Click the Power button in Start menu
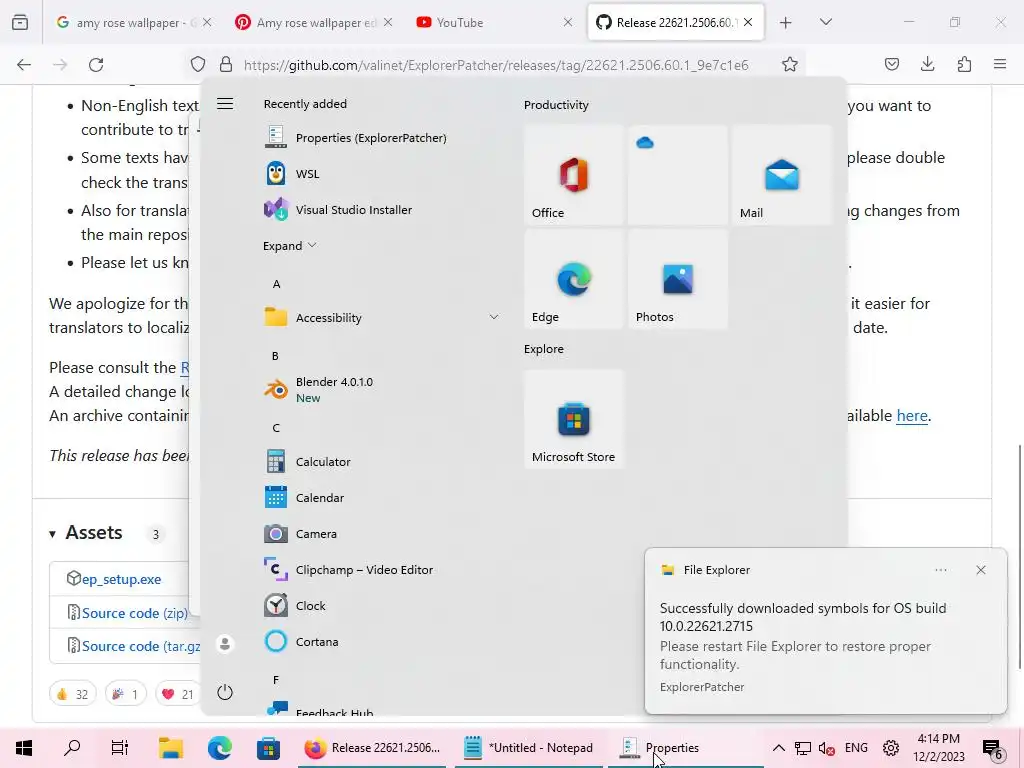 pos(225,692)
